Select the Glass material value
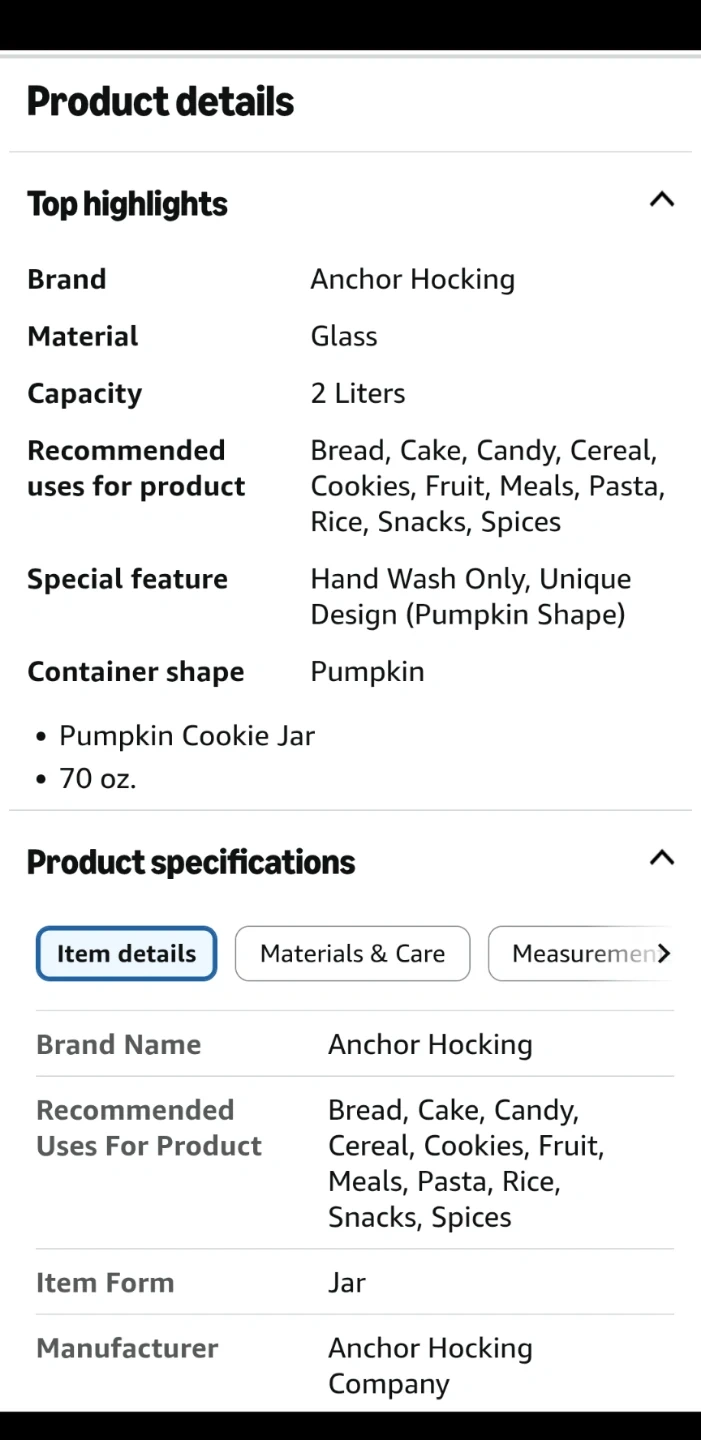 point(344,336)
